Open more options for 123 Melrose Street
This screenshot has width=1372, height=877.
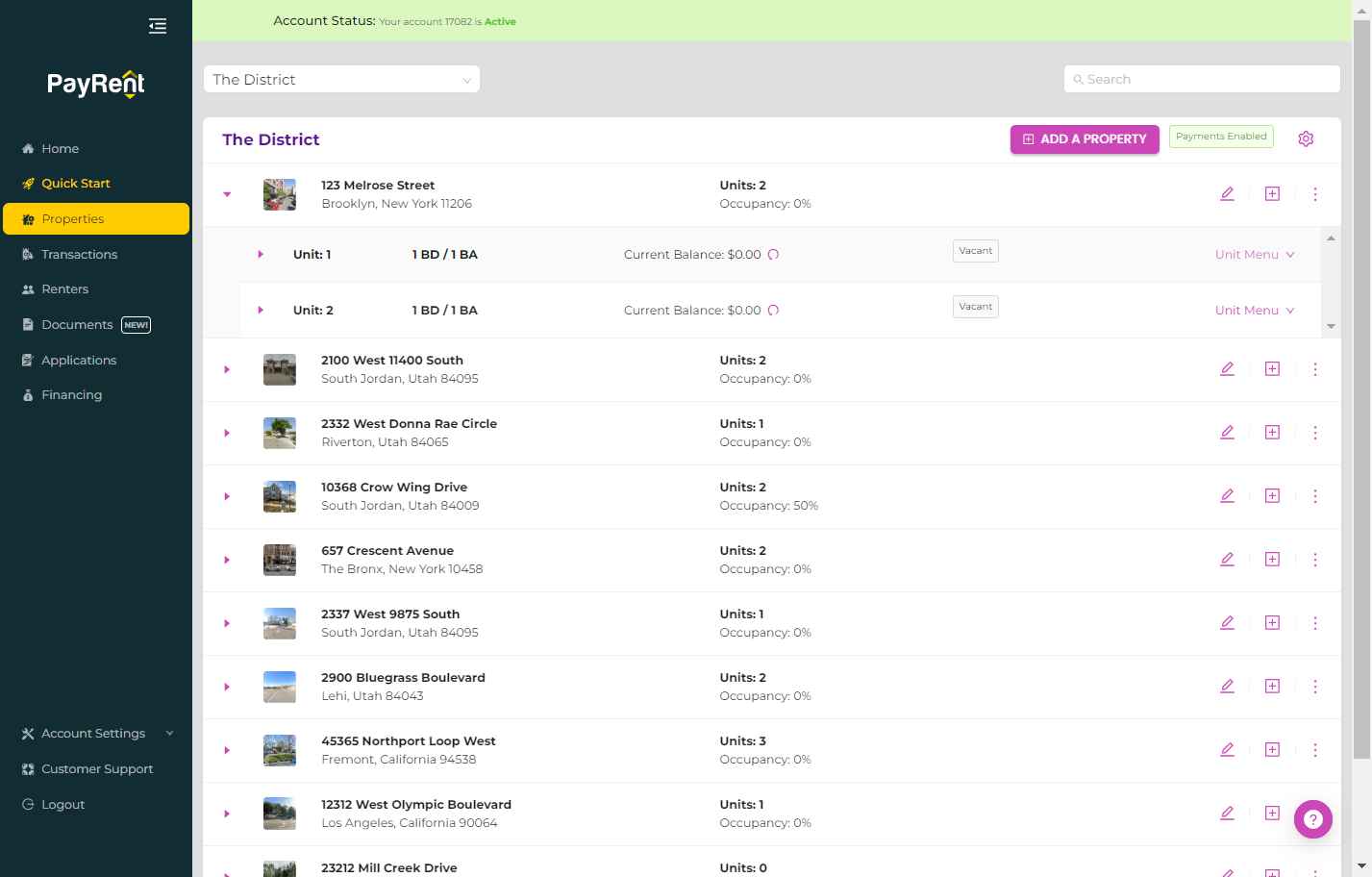point(1315,194)
